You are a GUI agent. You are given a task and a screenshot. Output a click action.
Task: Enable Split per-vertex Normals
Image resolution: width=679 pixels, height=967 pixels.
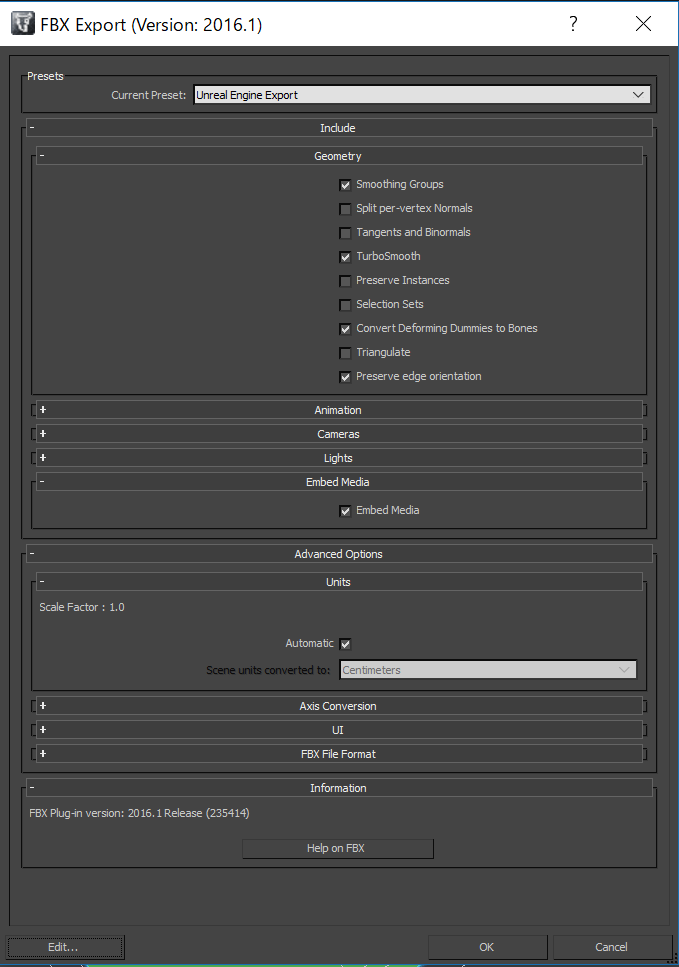click(345, 209)
